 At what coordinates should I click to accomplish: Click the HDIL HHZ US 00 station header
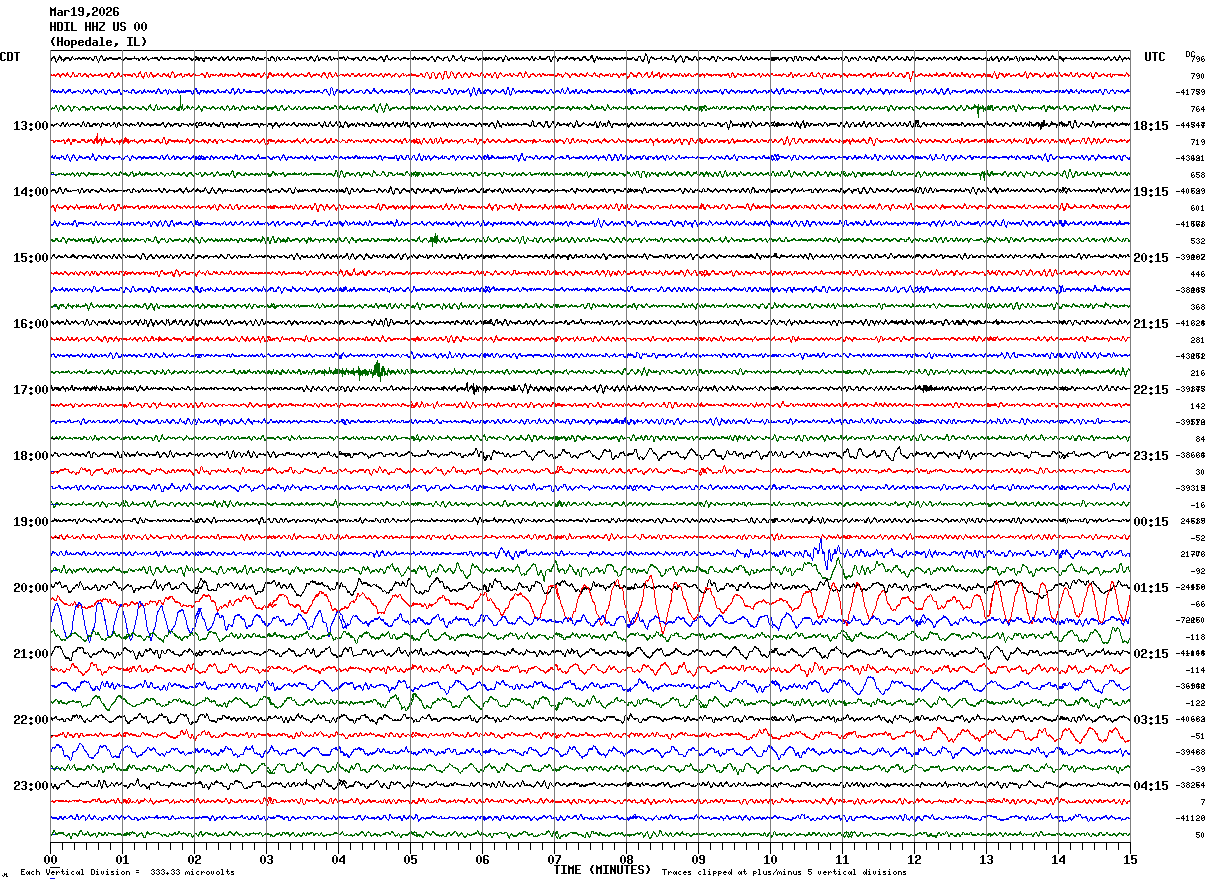point(98,27)
